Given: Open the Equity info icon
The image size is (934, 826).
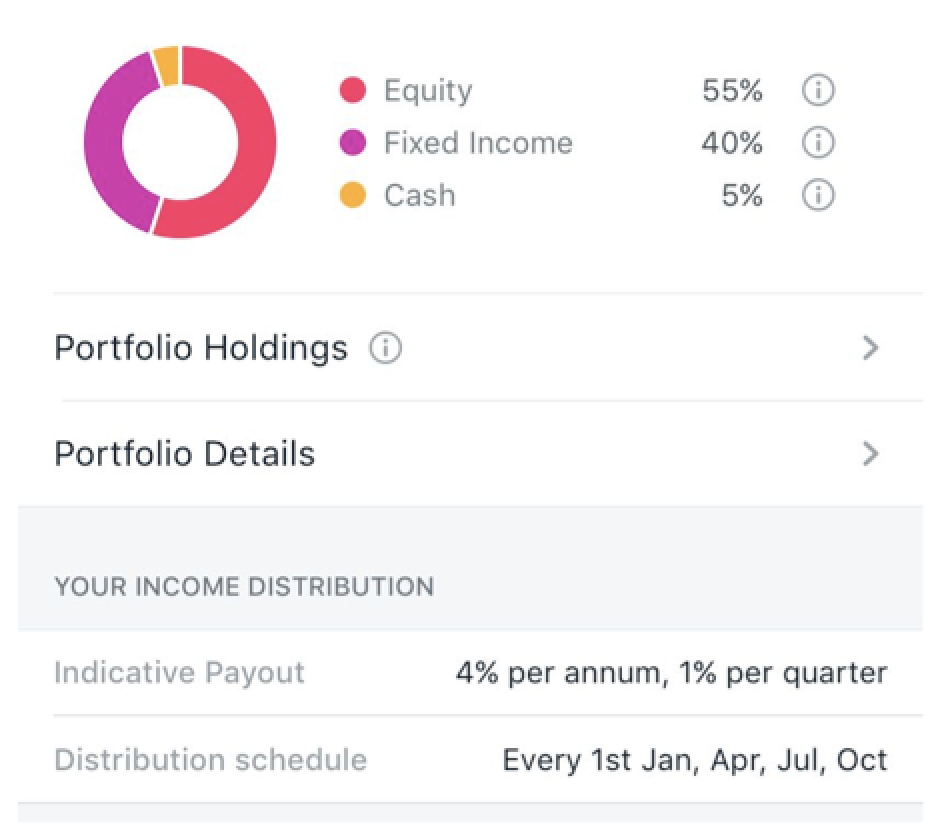Looking at the screenshot, I should pos(818,91).
